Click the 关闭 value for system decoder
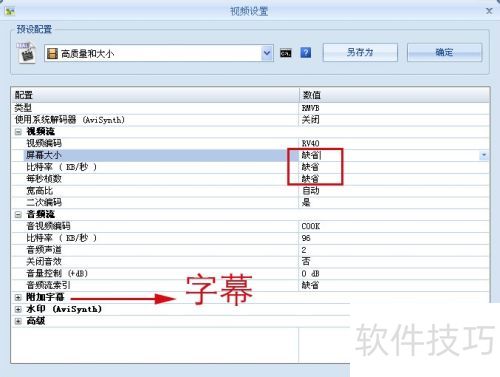This screenshot has width=500, height=377. (x=310, y=120)
